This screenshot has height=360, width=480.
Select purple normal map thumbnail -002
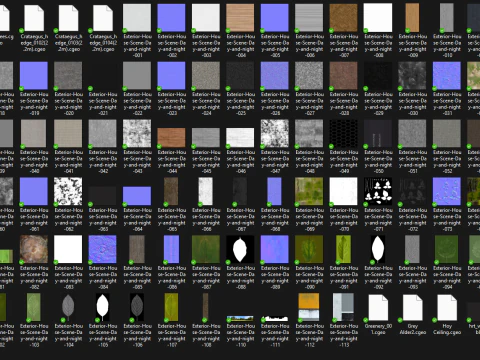(171, 18)
